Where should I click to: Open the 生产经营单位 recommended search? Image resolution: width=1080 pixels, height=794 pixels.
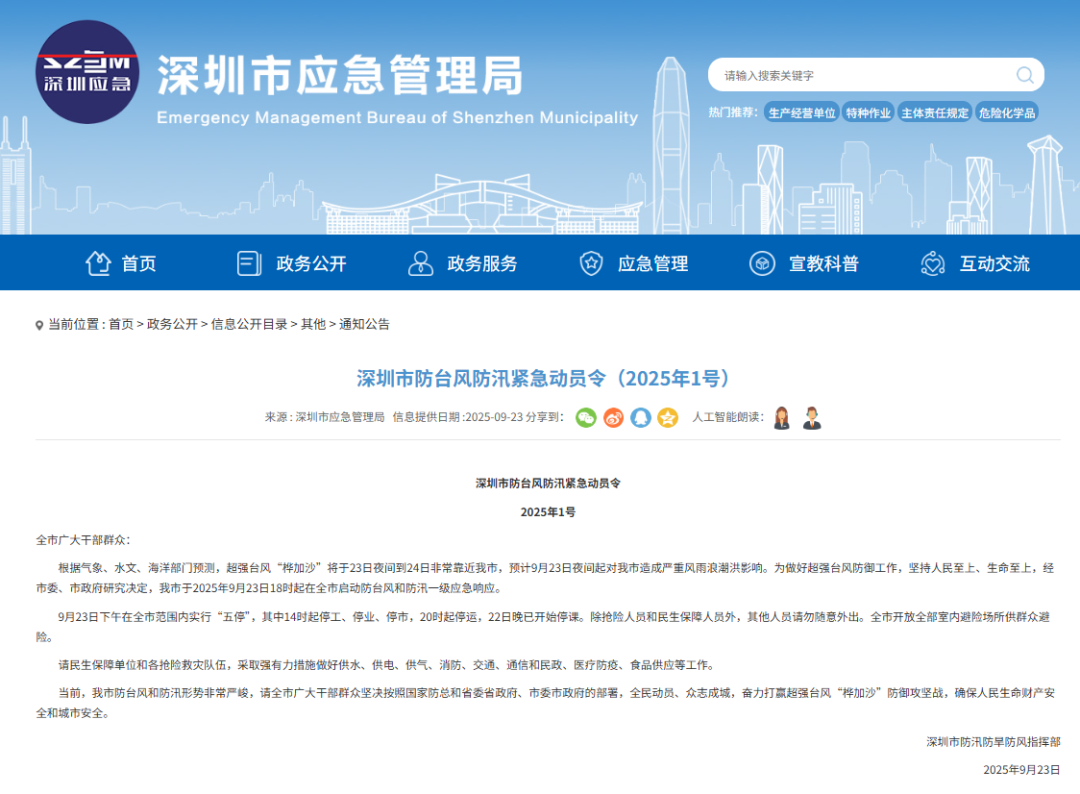[803, 112]
